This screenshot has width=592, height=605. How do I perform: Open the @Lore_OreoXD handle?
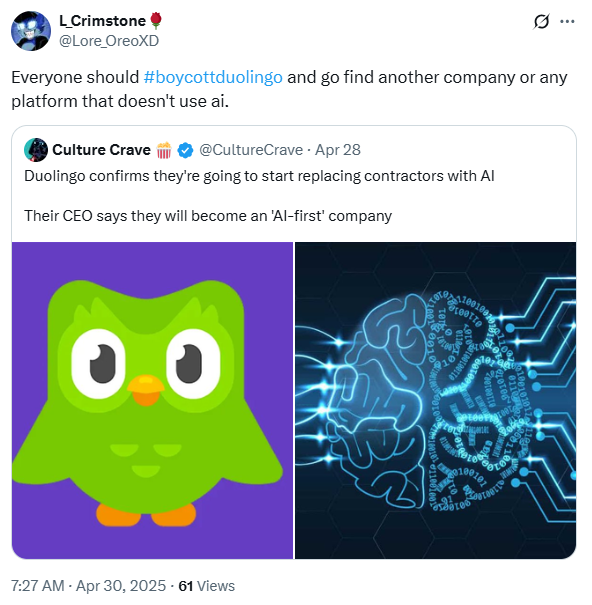(x=109, y=41)
